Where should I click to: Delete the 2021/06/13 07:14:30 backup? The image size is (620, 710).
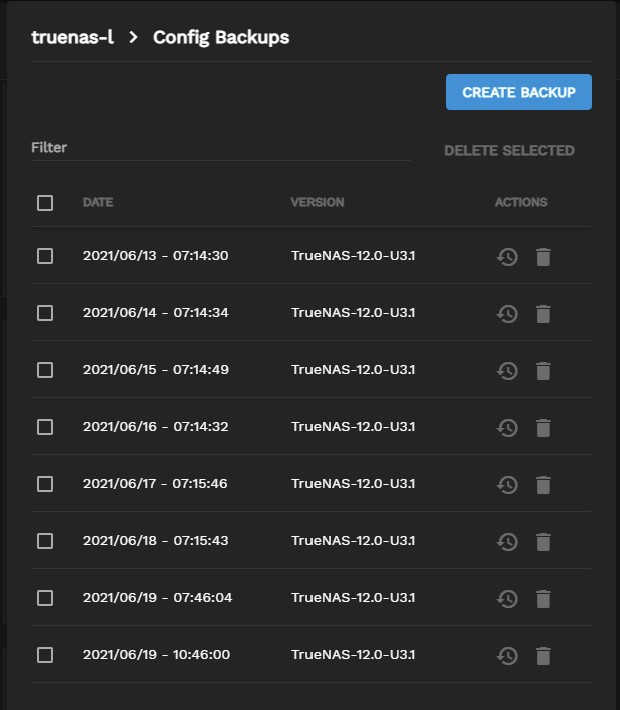(543, 257)
